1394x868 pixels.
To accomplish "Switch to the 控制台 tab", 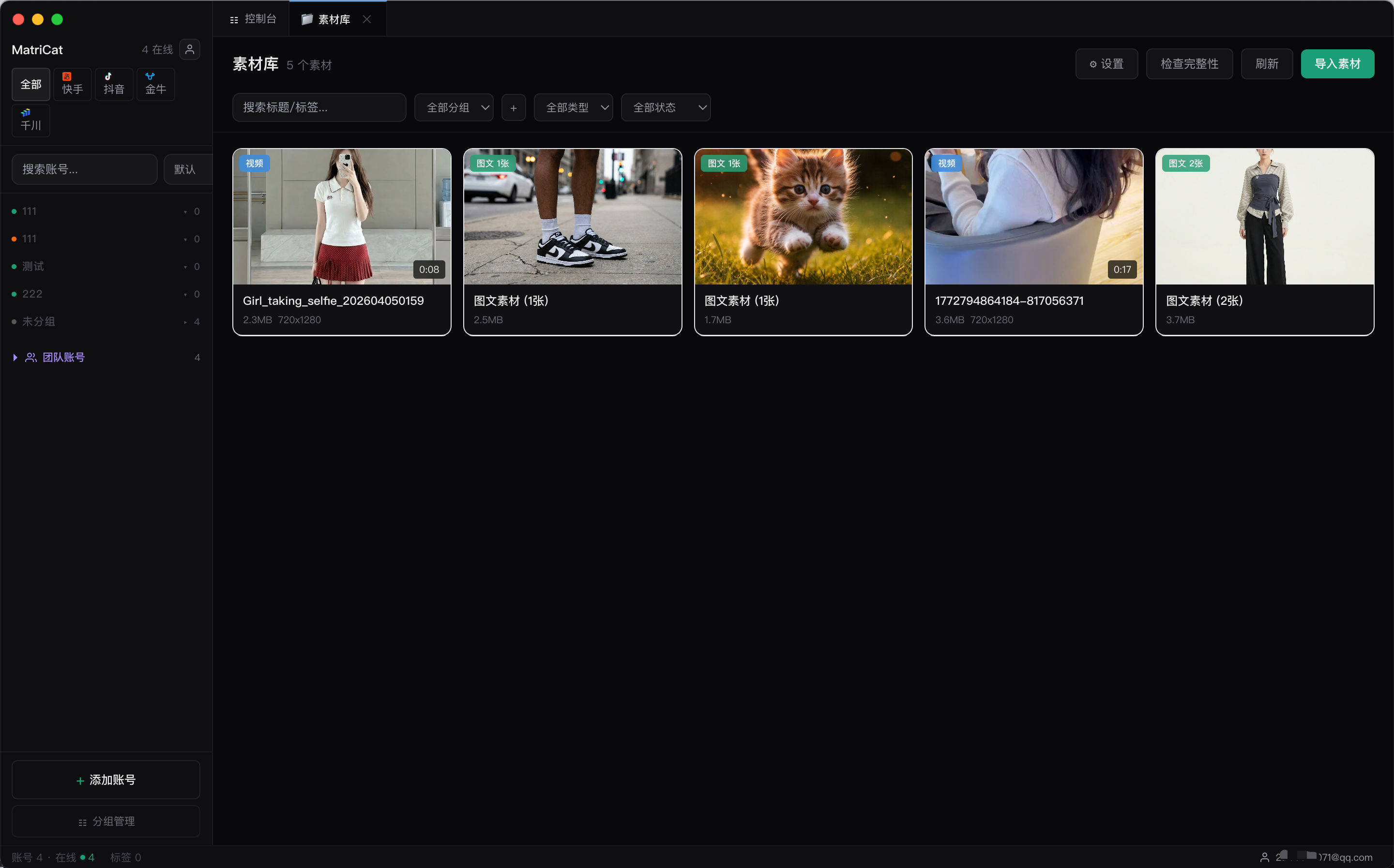I will point(253,19).
